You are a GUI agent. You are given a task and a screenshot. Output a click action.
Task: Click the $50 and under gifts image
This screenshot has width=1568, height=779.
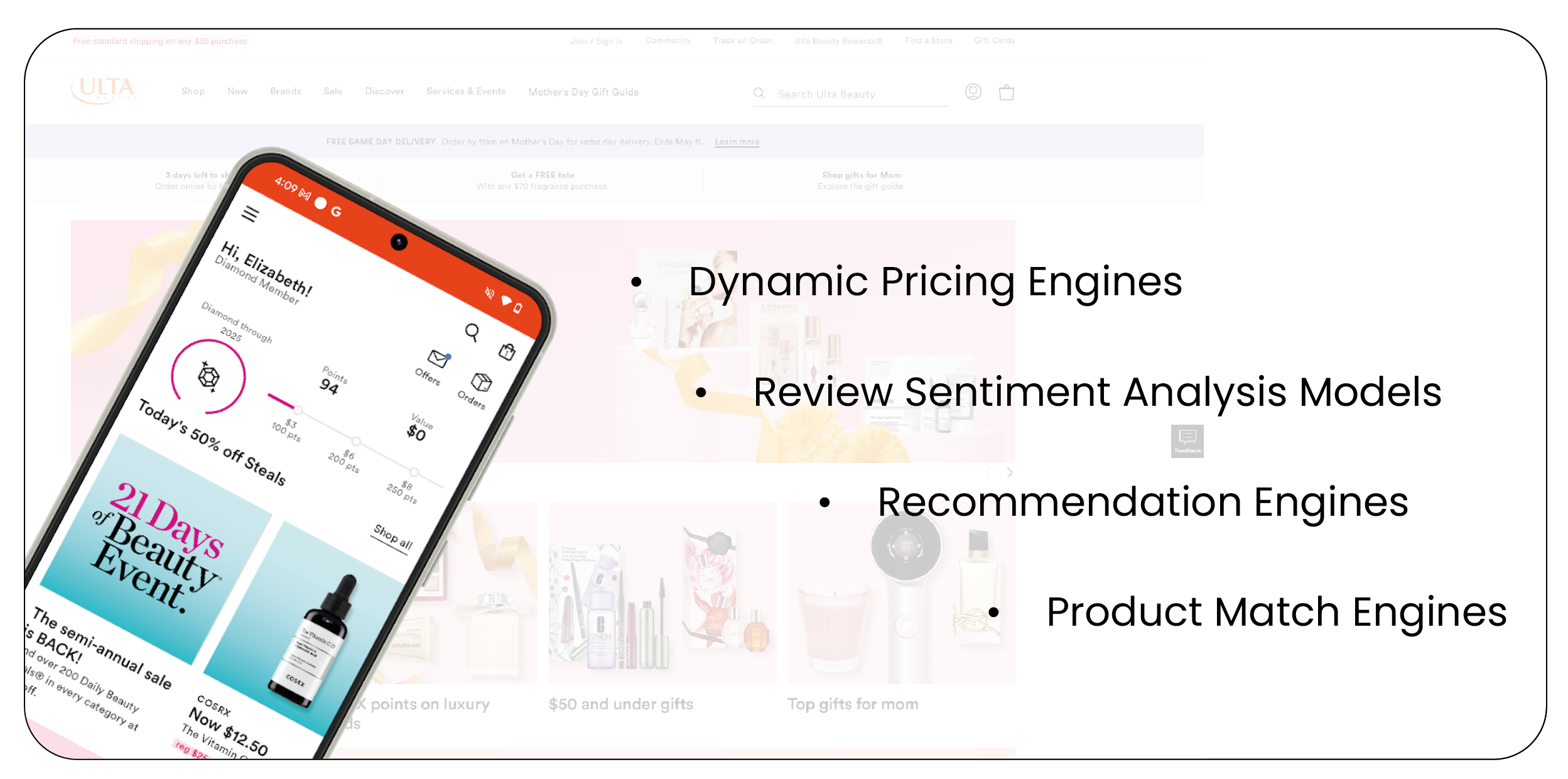coord(662,592)
